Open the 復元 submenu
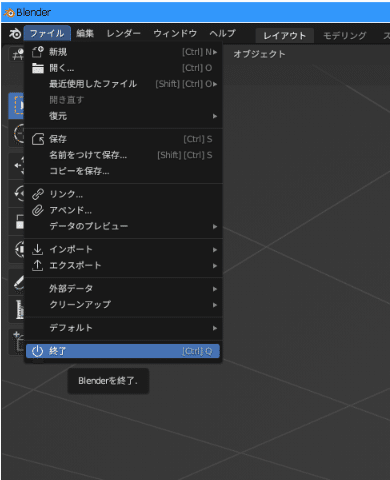This screenshot has width=390, height=480. coord(123,116)
